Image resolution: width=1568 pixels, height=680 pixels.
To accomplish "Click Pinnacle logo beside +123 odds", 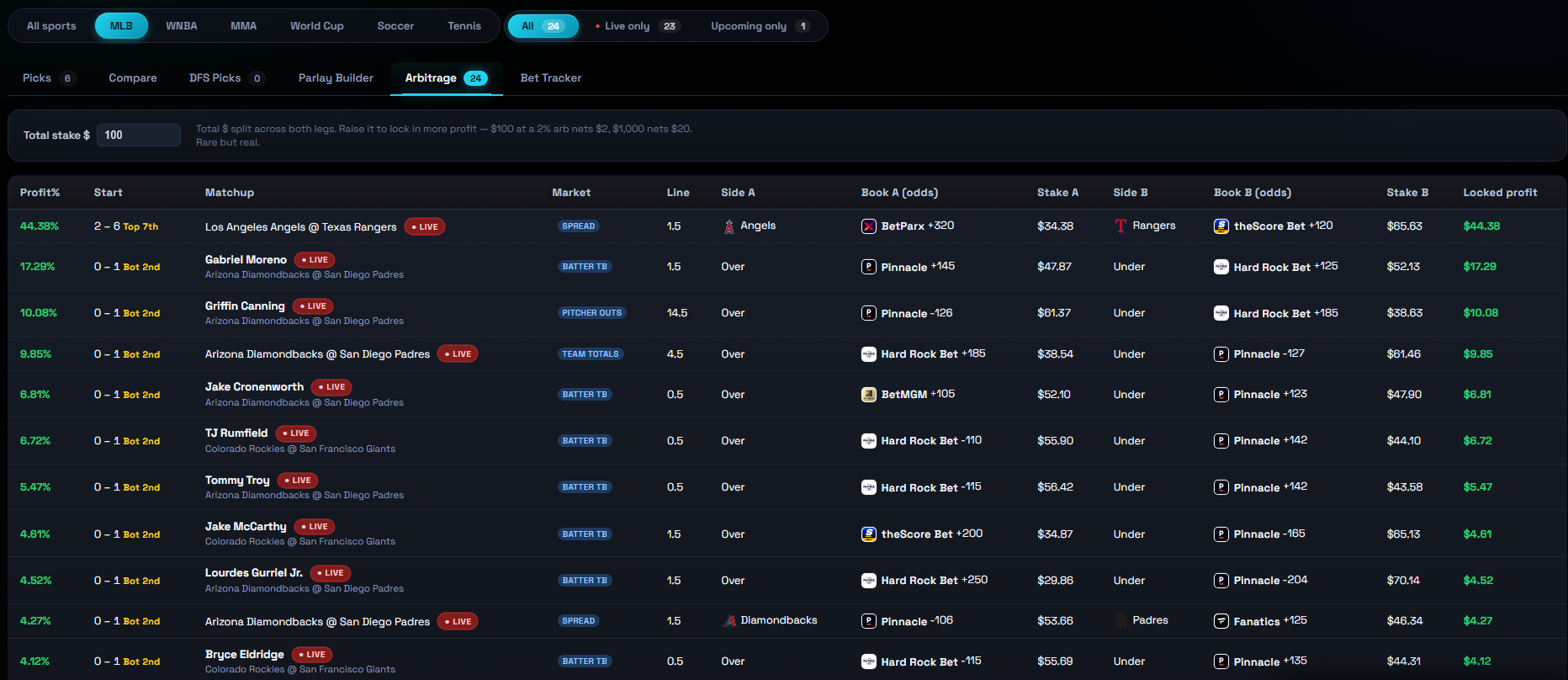I will (x=1221, y=395).
